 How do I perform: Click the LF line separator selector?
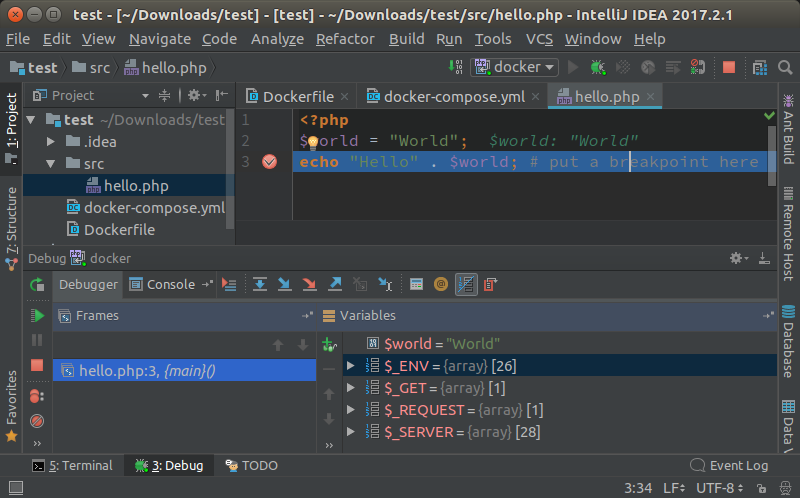[674, 488]
